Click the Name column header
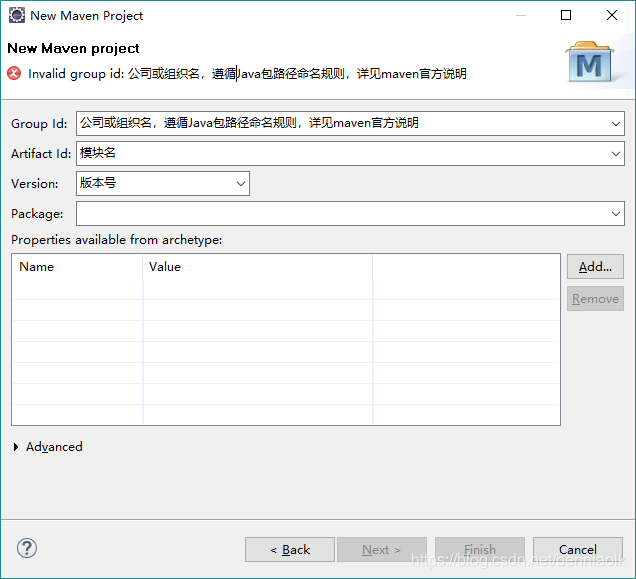636x579 pixels. tap(77, 267)
